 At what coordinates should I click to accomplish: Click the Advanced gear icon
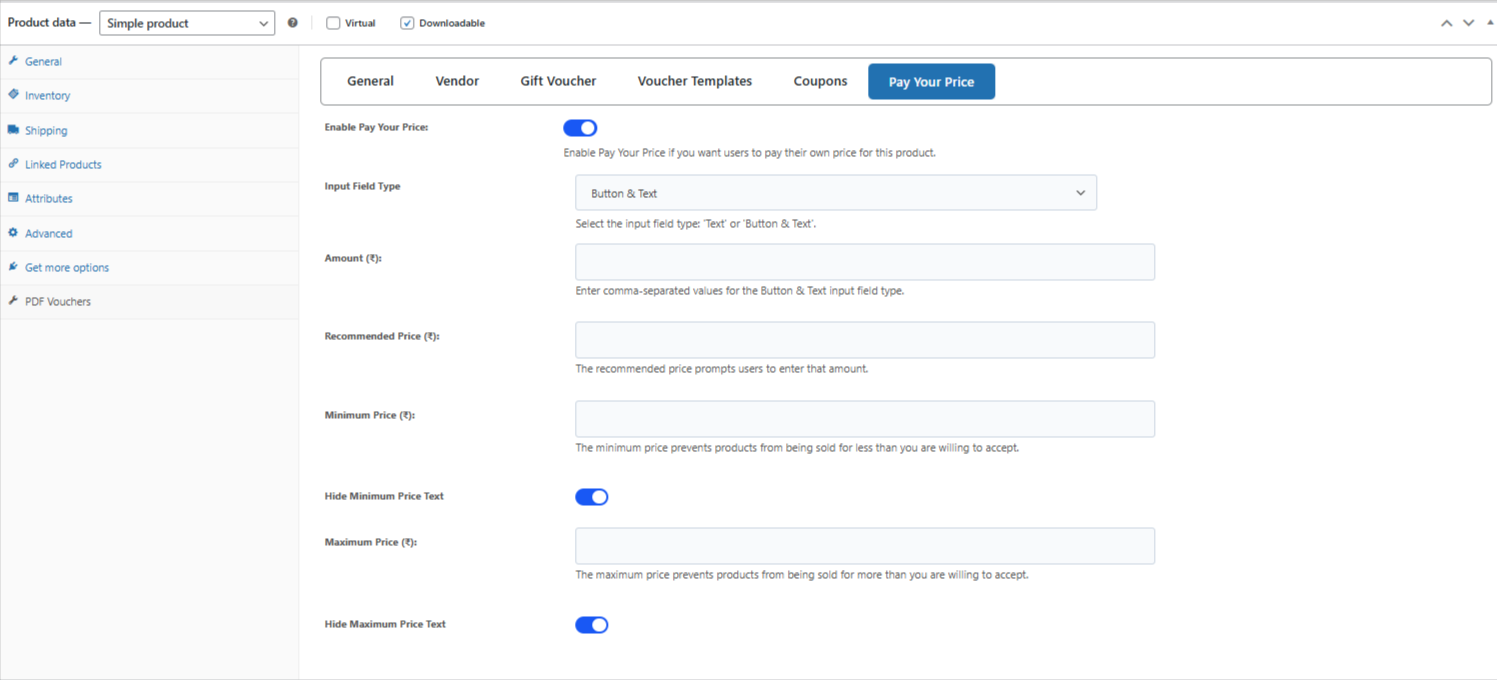pyautogui.click(x=13, y=233)
